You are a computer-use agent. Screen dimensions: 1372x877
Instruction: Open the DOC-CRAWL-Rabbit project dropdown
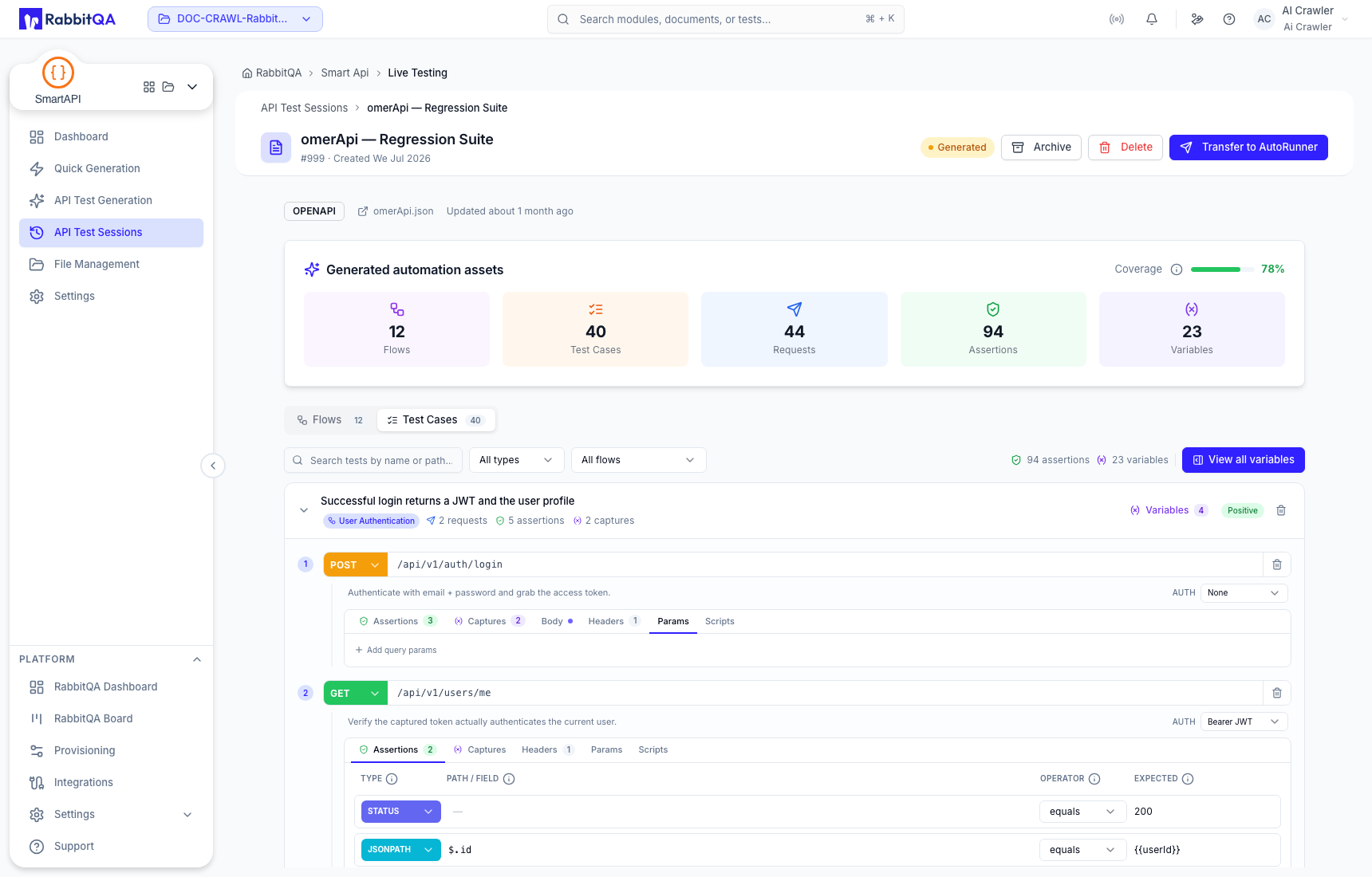point(235,19)
